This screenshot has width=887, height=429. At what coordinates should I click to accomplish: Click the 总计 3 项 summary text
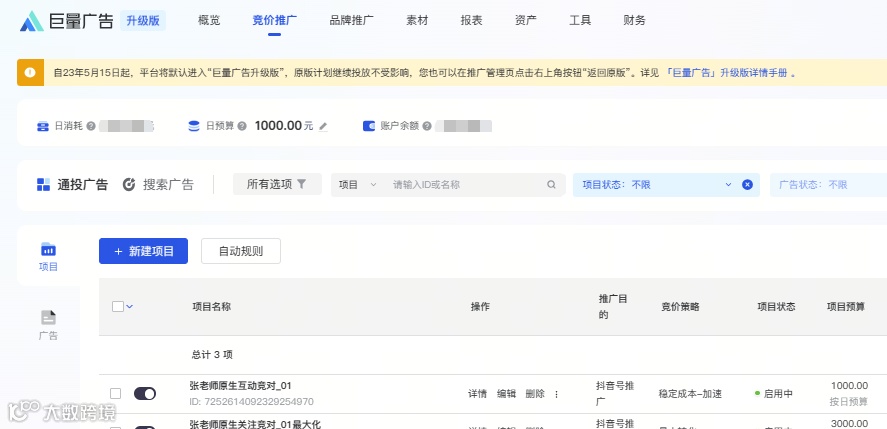tap(212, 355)
